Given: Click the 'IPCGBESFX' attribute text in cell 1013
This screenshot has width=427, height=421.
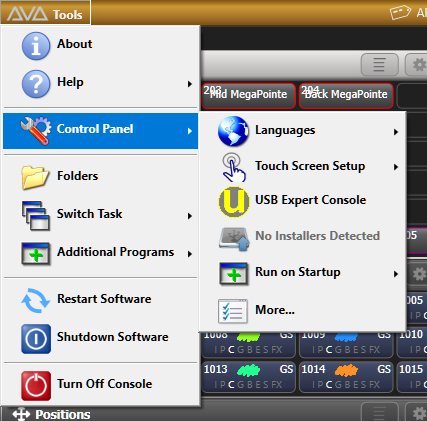Looking at the screenshot, I should [248, 385].
